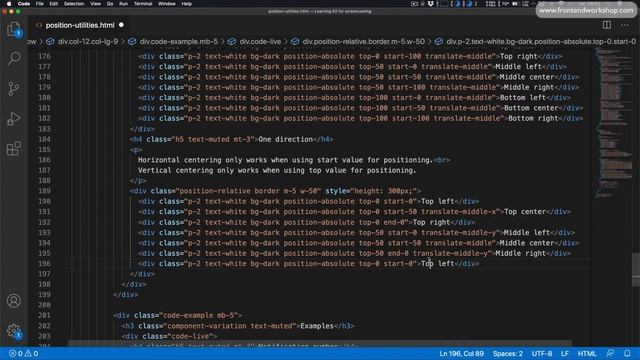Viewport: 640px width, 360px height.
Task: Click 'Middle left' text on line 177
Action: [x=518, y=67]
